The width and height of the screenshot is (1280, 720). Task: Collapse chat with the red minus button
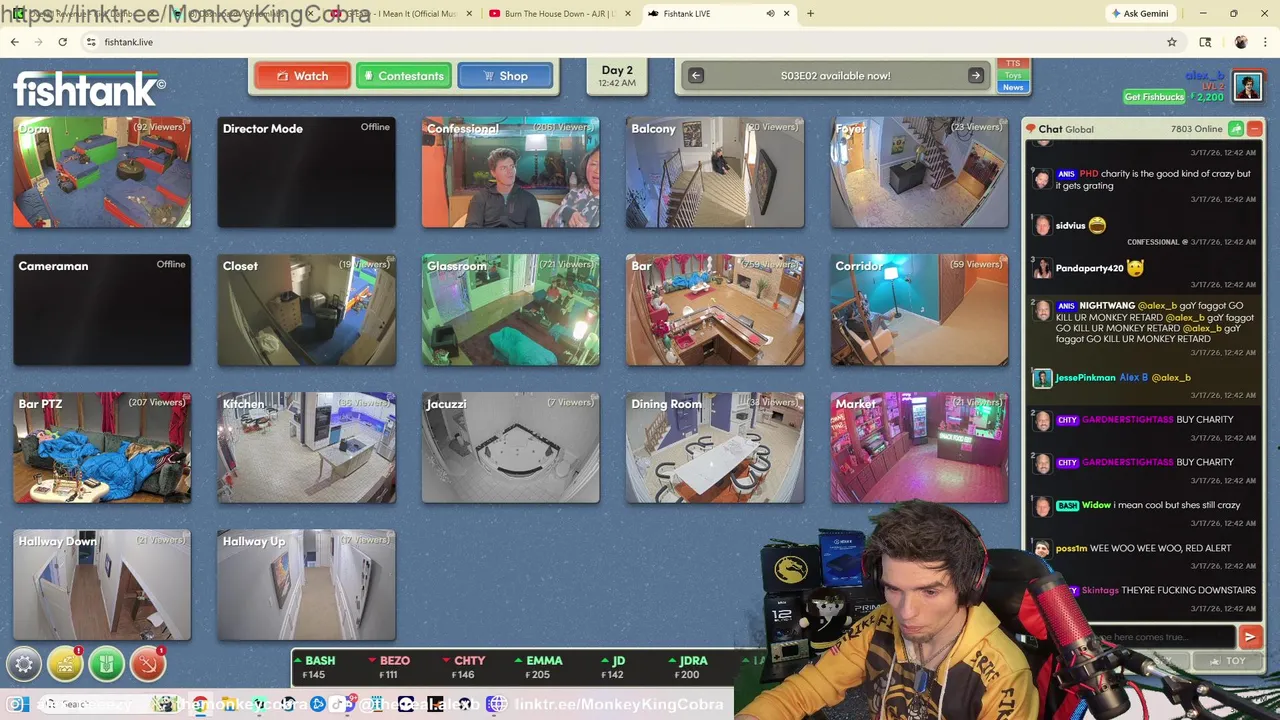(x=1254, y=129)
